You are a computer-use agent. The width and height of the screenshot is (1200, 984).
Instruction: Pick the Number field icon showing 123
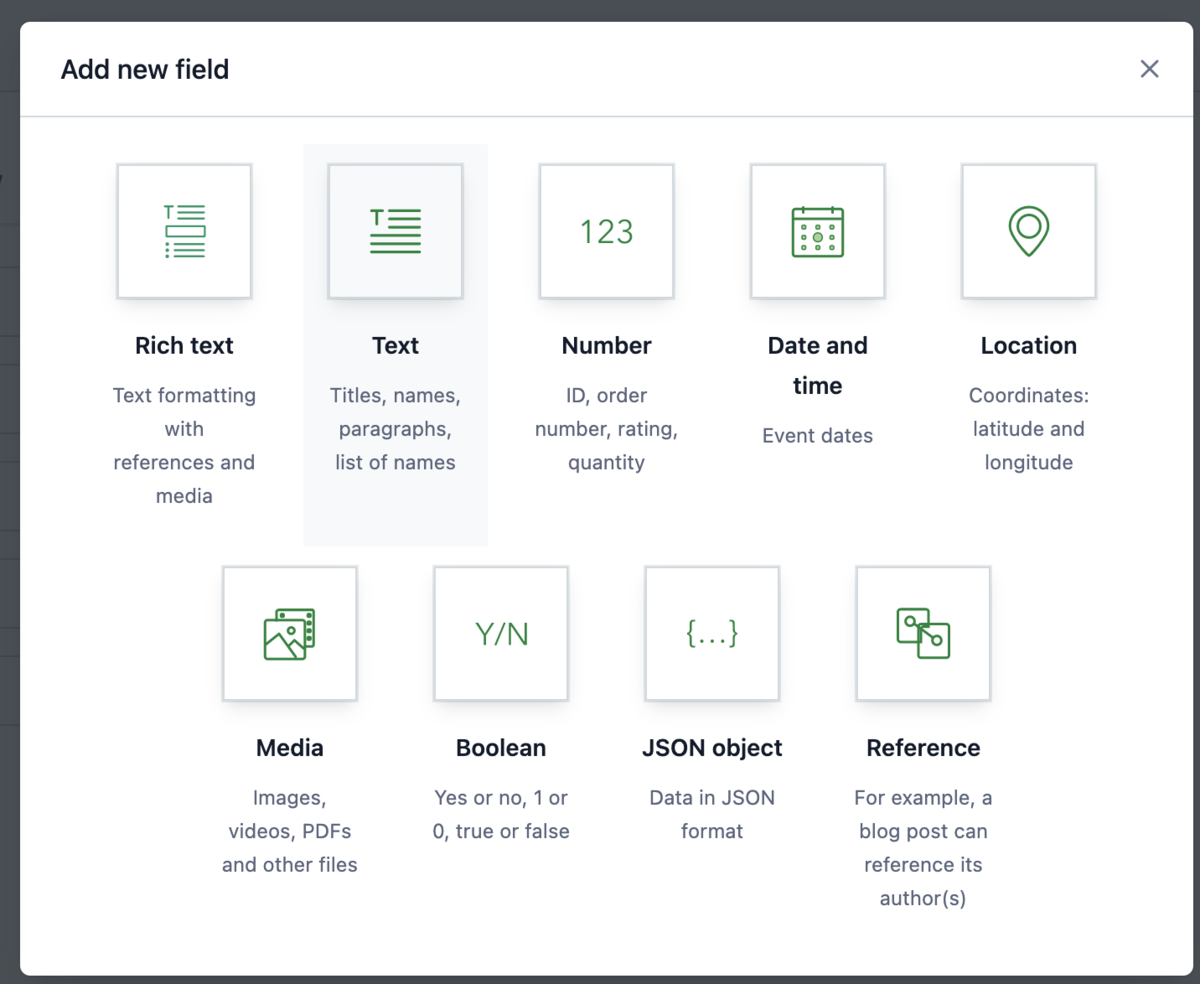coord(607,231)
